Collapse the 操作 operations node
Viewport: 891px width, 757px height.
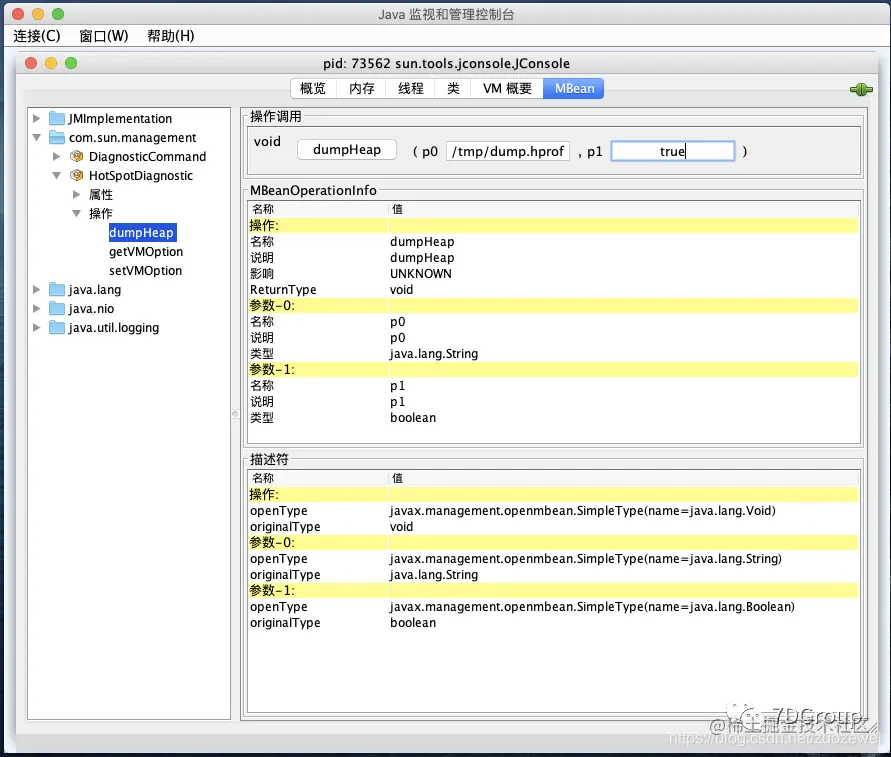tap(76, 214)
